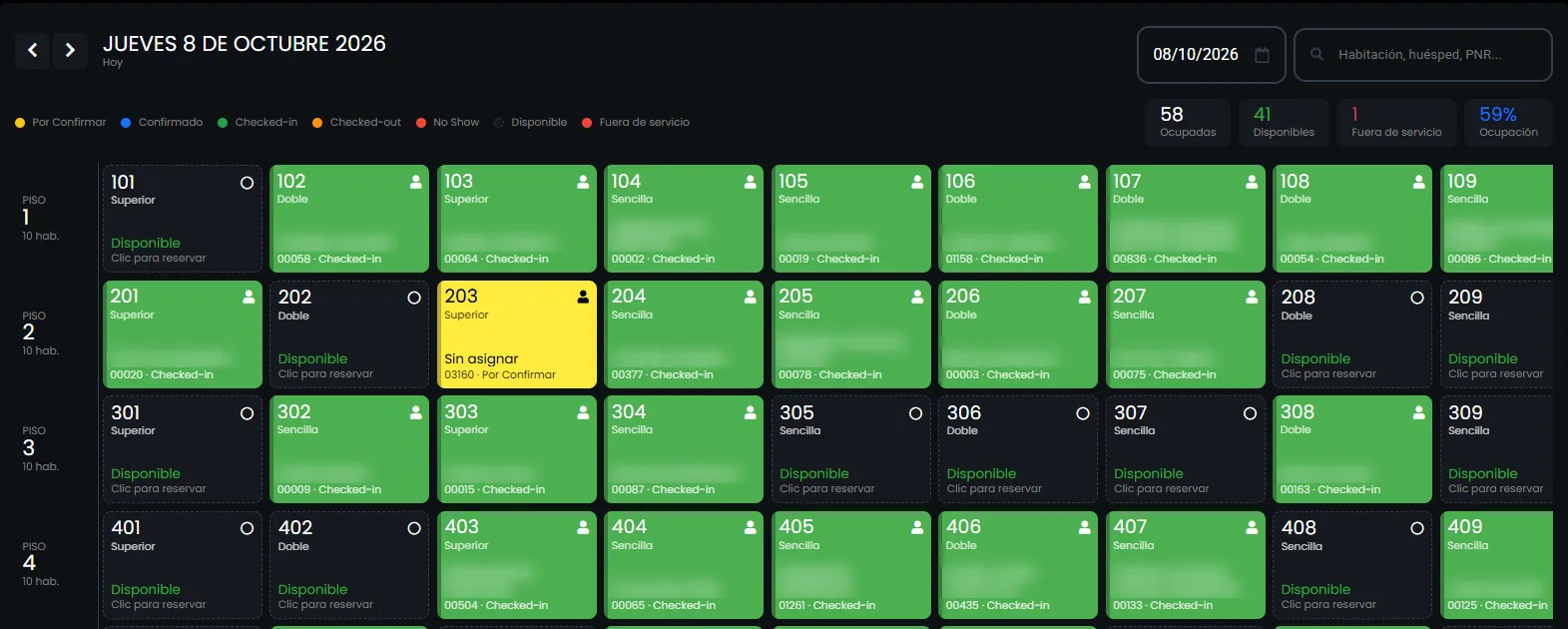Viewport: 1568px width, 629px height.
Task: Click the search magnifier icon
Action: 1316,55
